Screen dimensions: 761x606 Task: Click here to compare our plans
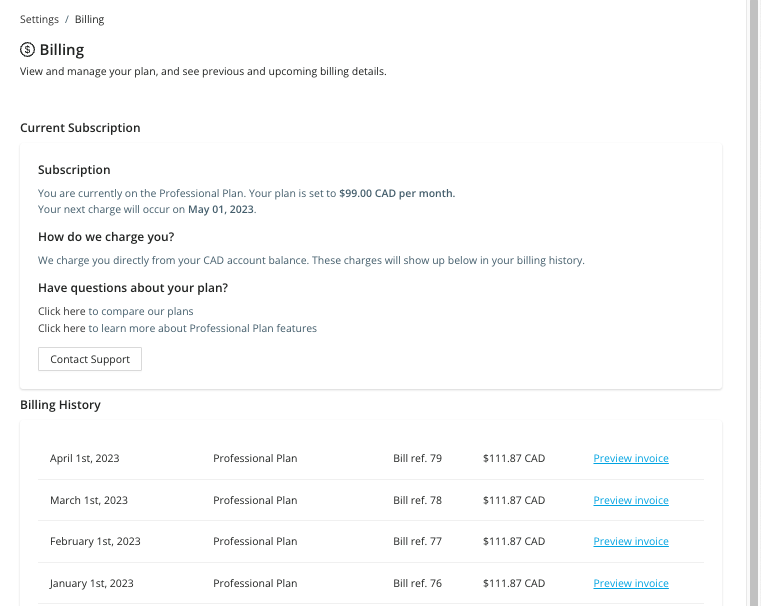coord(62,311)
